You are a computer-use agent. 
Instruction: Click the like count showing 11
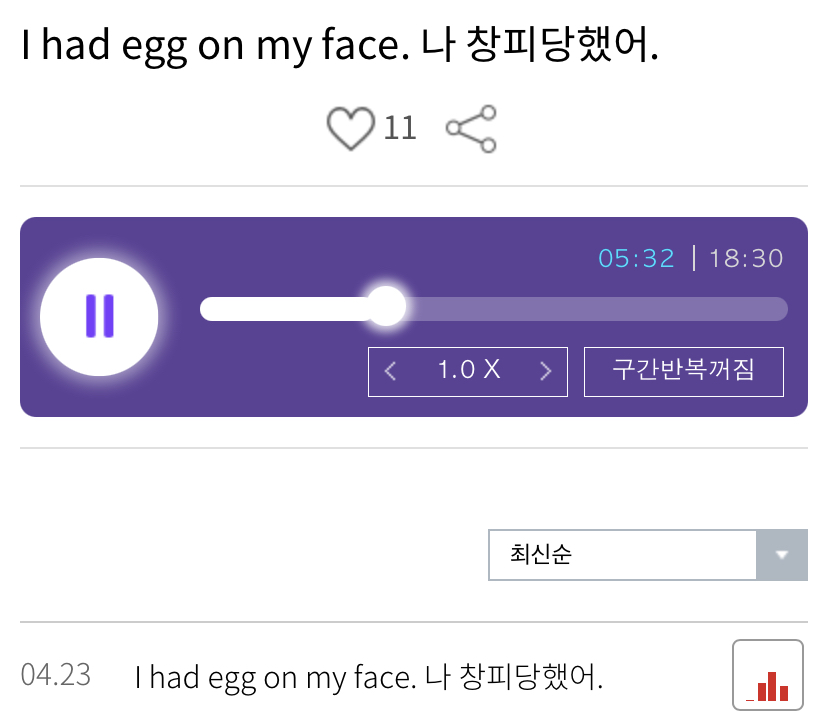coord(401,128)
